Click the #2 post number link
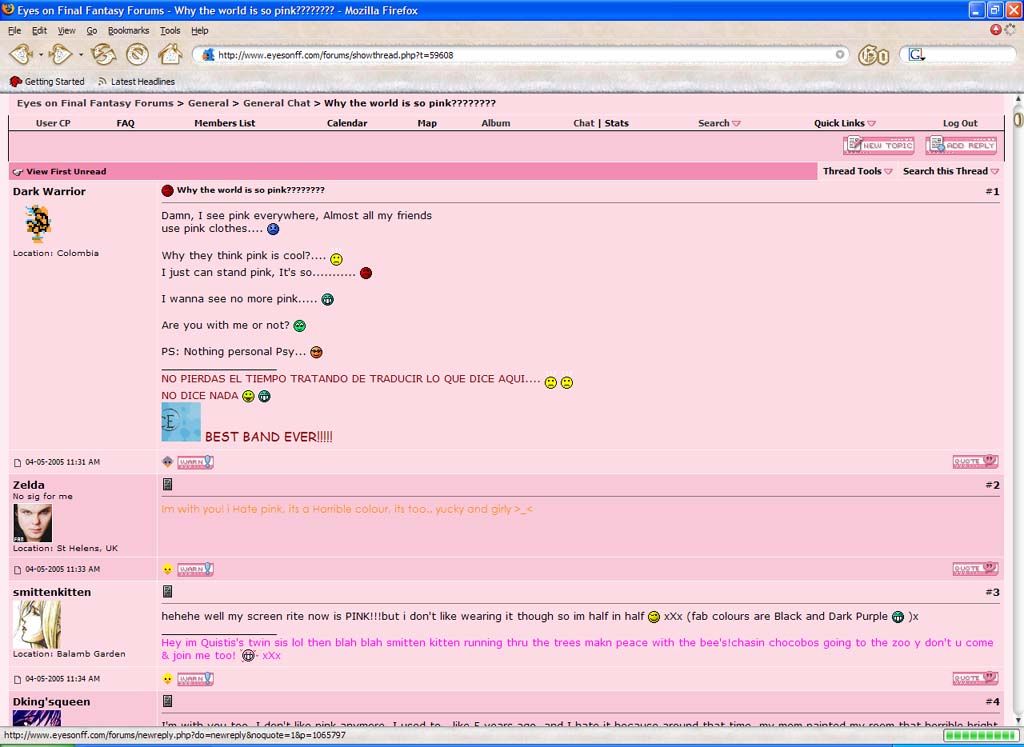This screenshot has width=1024, height=747. click(992, 485)
